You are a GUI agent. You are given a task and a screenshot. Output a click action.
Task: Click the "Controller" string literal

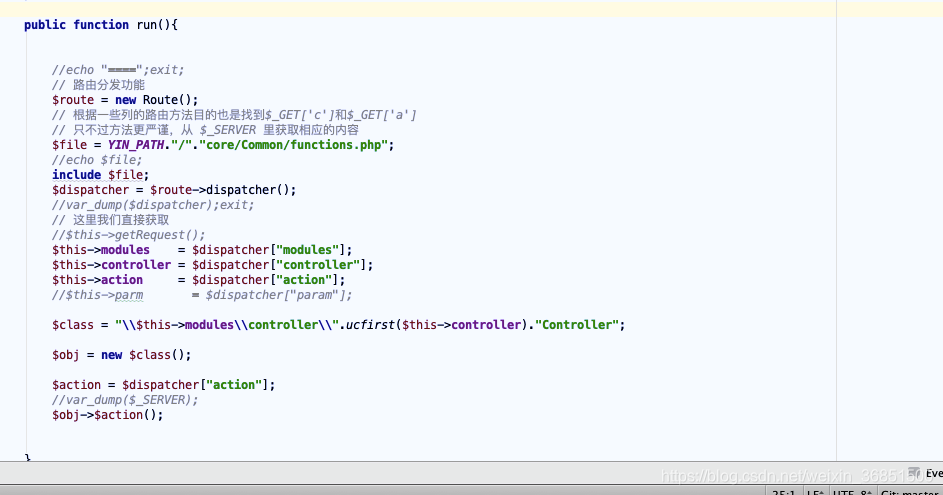tap(577, 325)
